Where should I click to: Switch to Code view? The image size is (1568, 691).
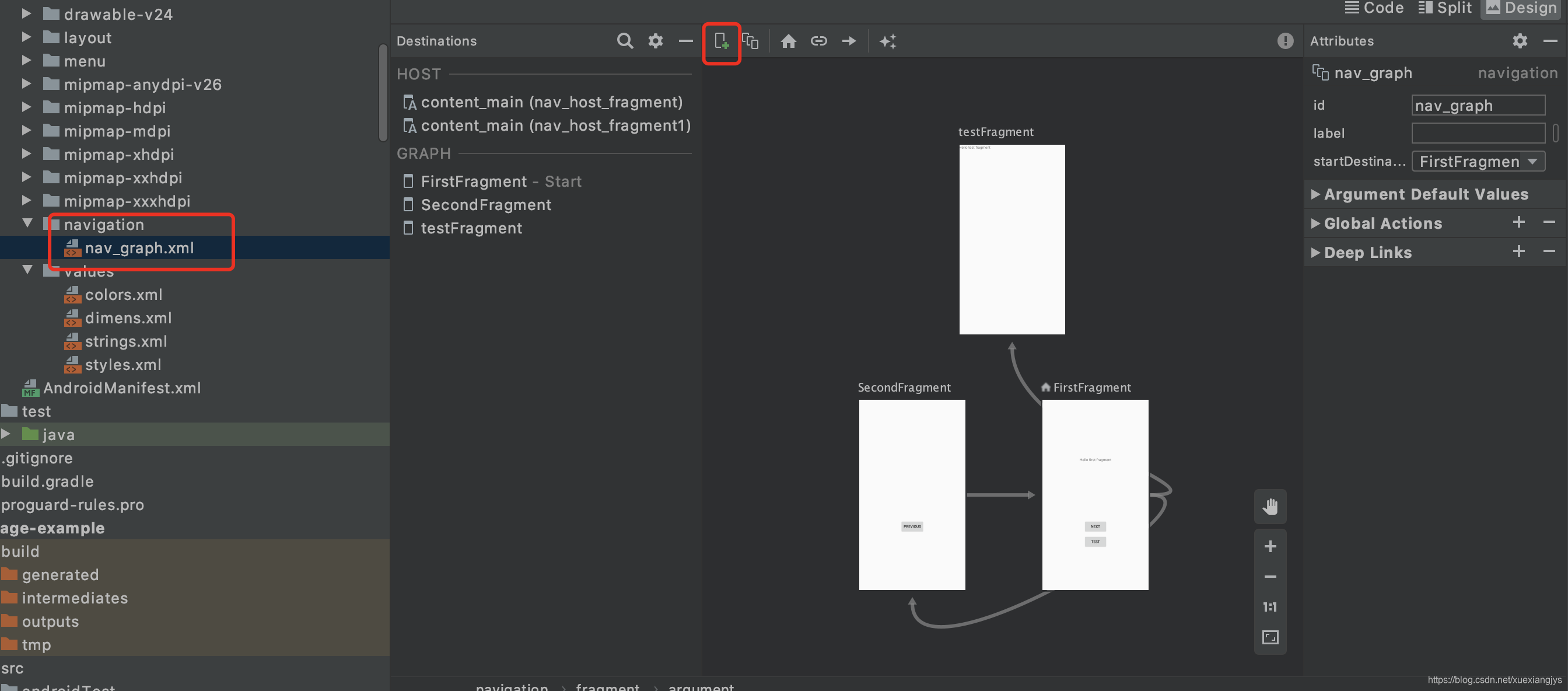click(x=1374, y=9)
